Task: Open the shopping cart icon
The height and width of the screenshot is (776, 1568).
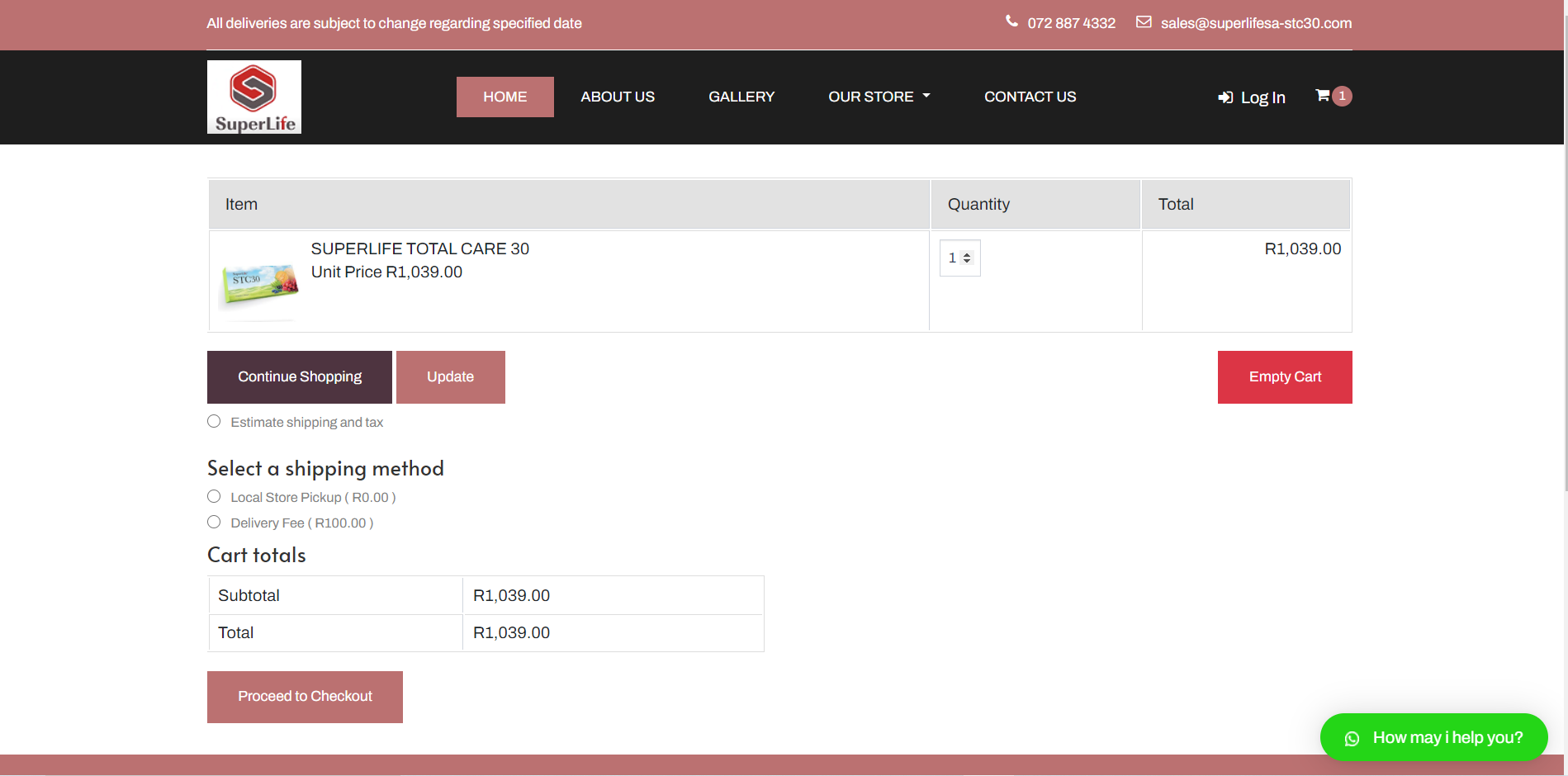Action: (1322, 96)
